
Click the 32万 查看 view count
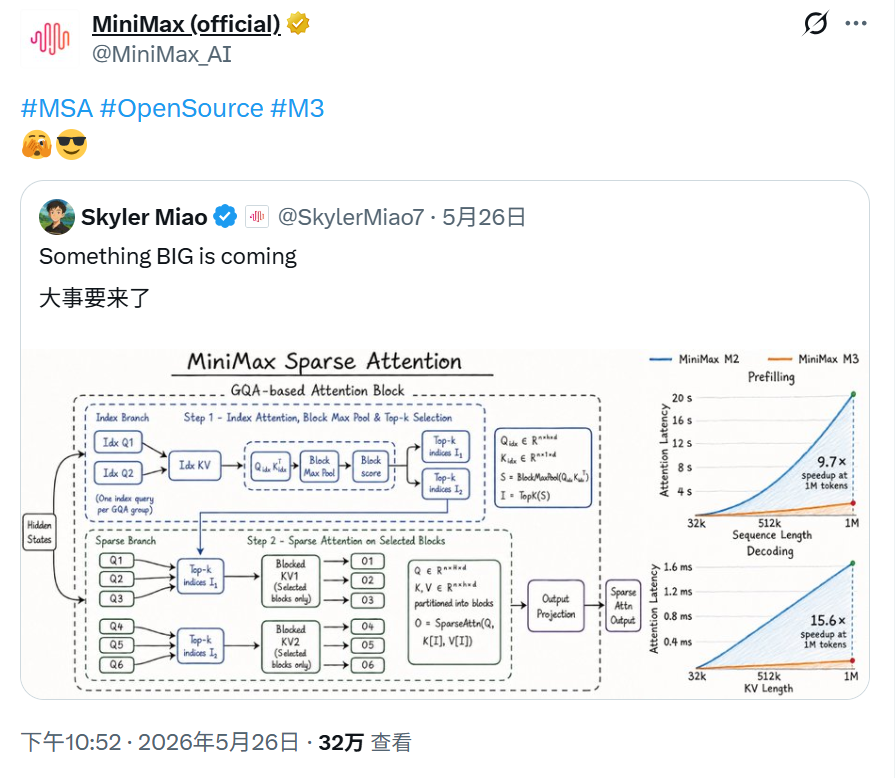365,743
